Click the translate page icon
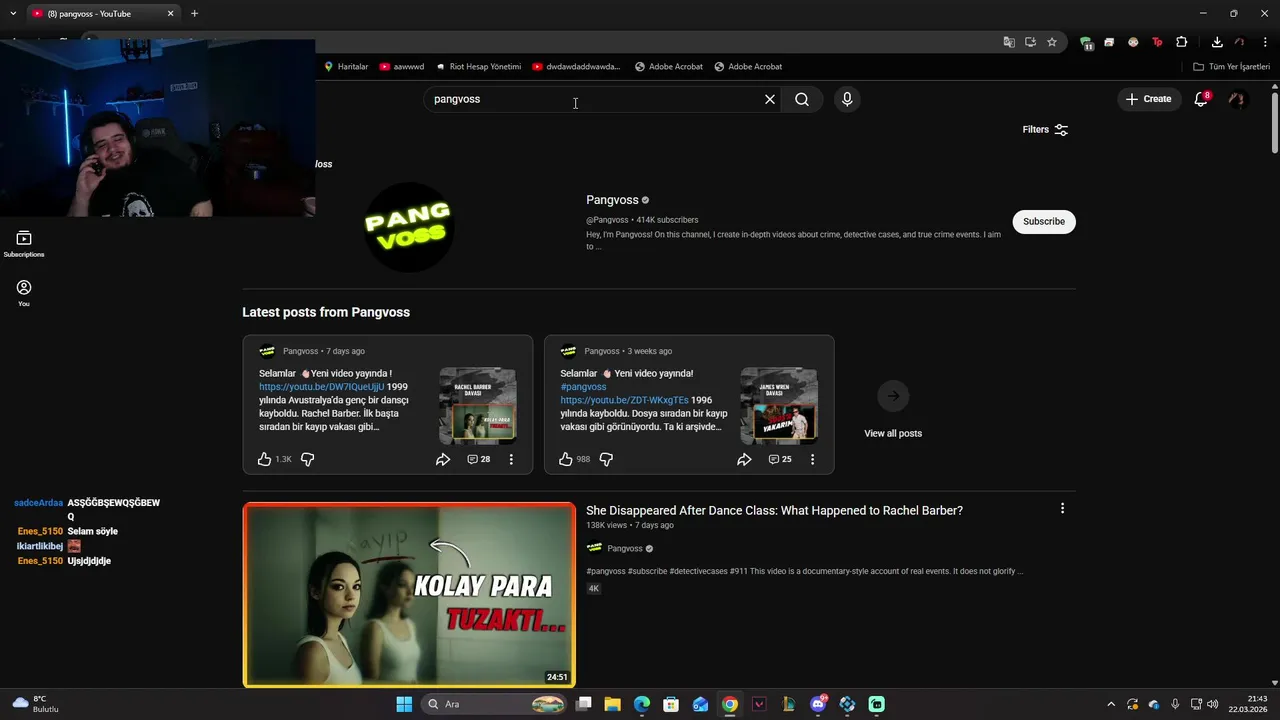The image size is (1280, 720). [x=1009, y=42]
